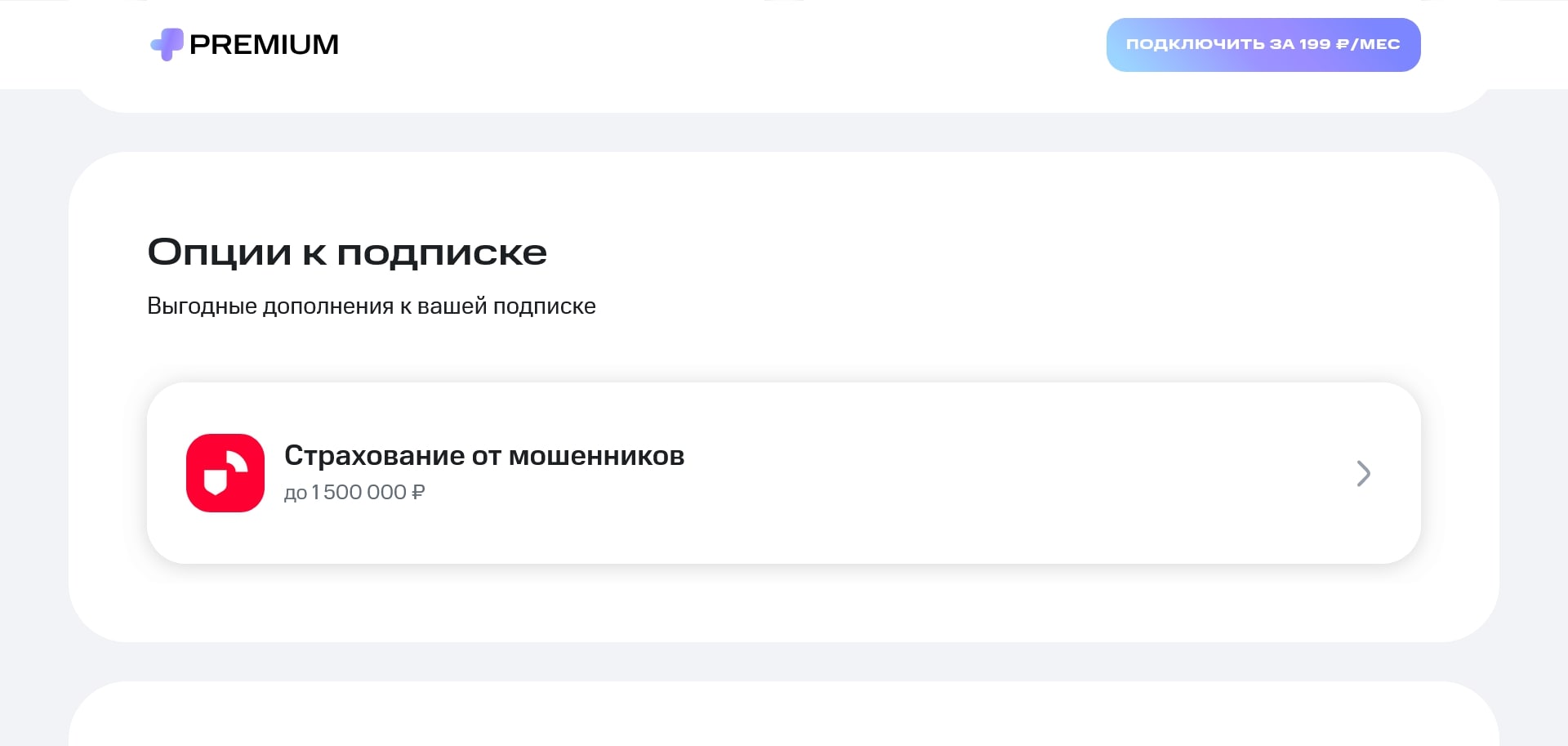
Task: Click the PREMIUM wordmark in the header
Action: (264, 44)
